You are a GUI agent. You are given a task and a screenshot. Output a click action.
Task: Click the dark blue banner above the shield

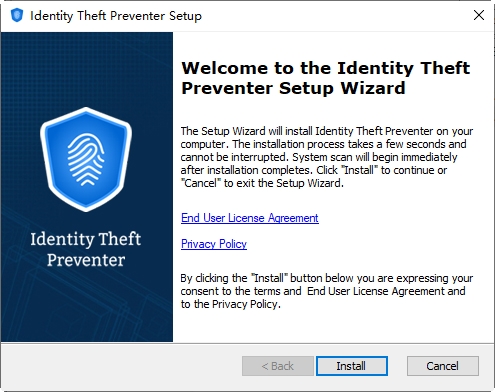87,68
